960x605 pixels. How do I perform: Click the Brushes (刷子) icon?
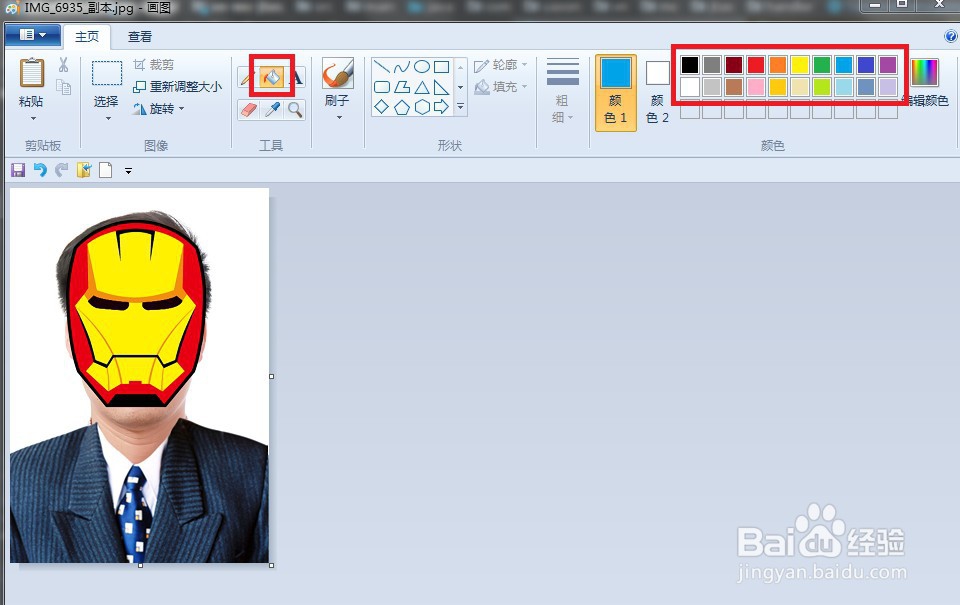coord(337,75)
